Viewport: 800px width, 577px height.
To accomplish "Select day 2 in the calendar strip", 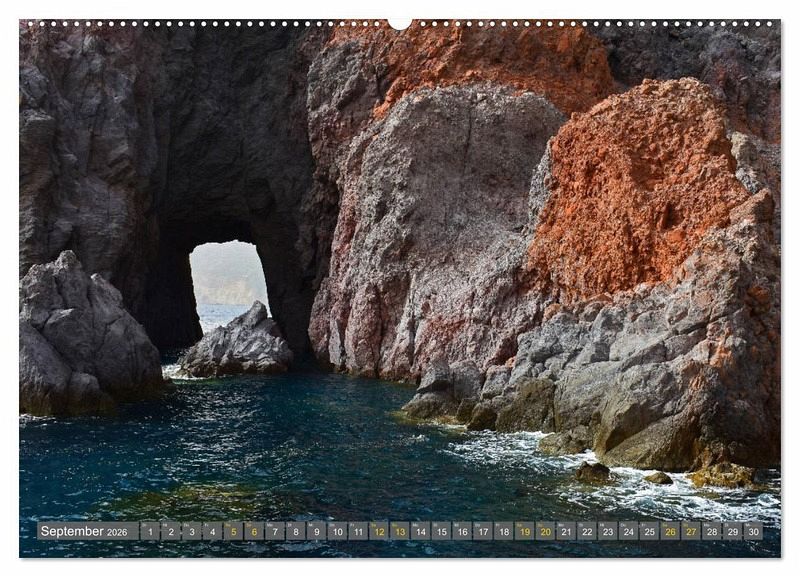I will [x=171, y=531].
